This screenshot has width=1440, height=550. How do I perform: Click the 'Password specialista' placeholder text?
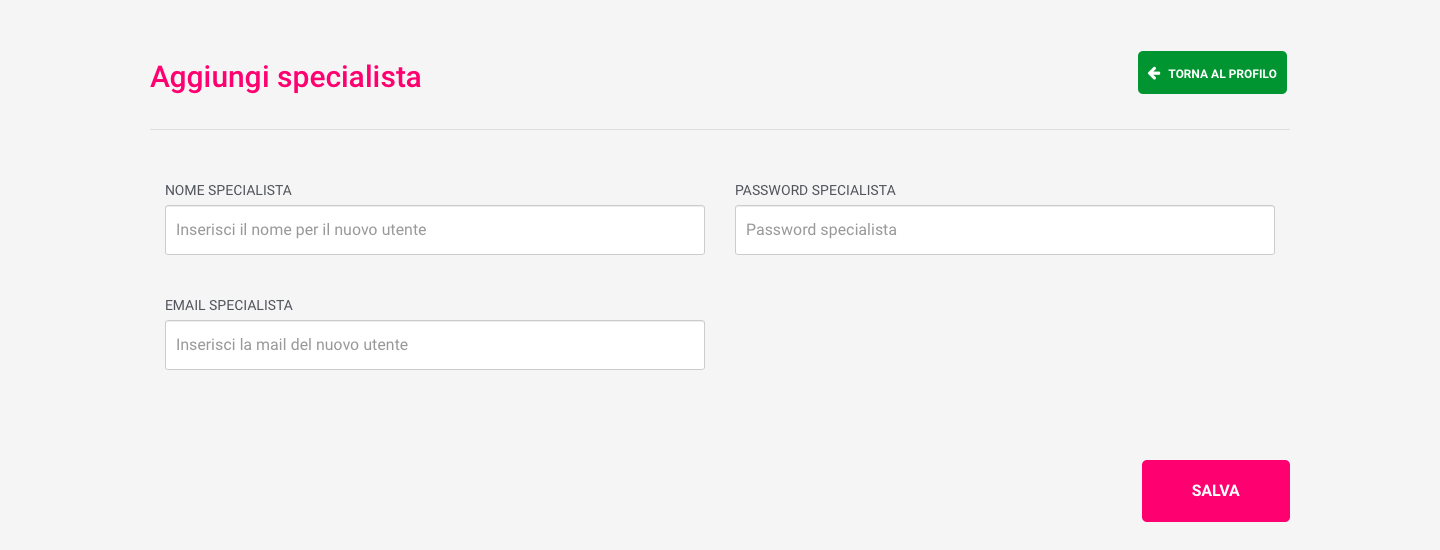click(x=821, y=230)
